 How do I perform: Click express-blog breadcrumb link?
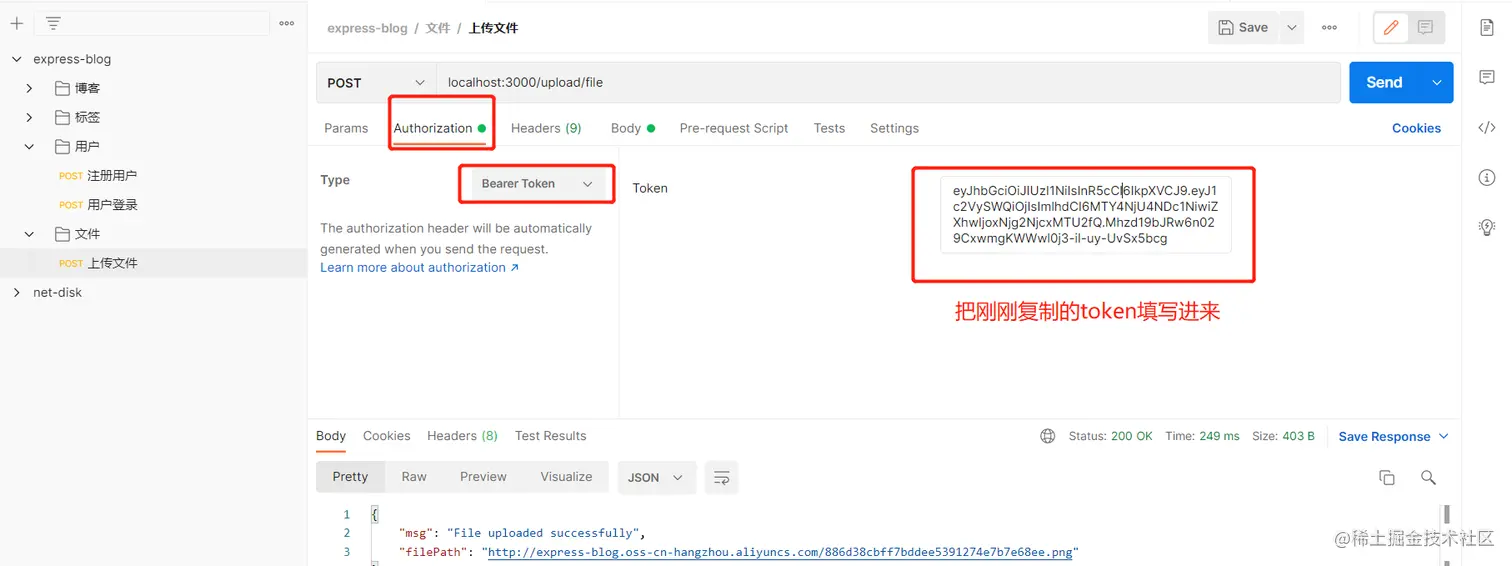[367, 28]
